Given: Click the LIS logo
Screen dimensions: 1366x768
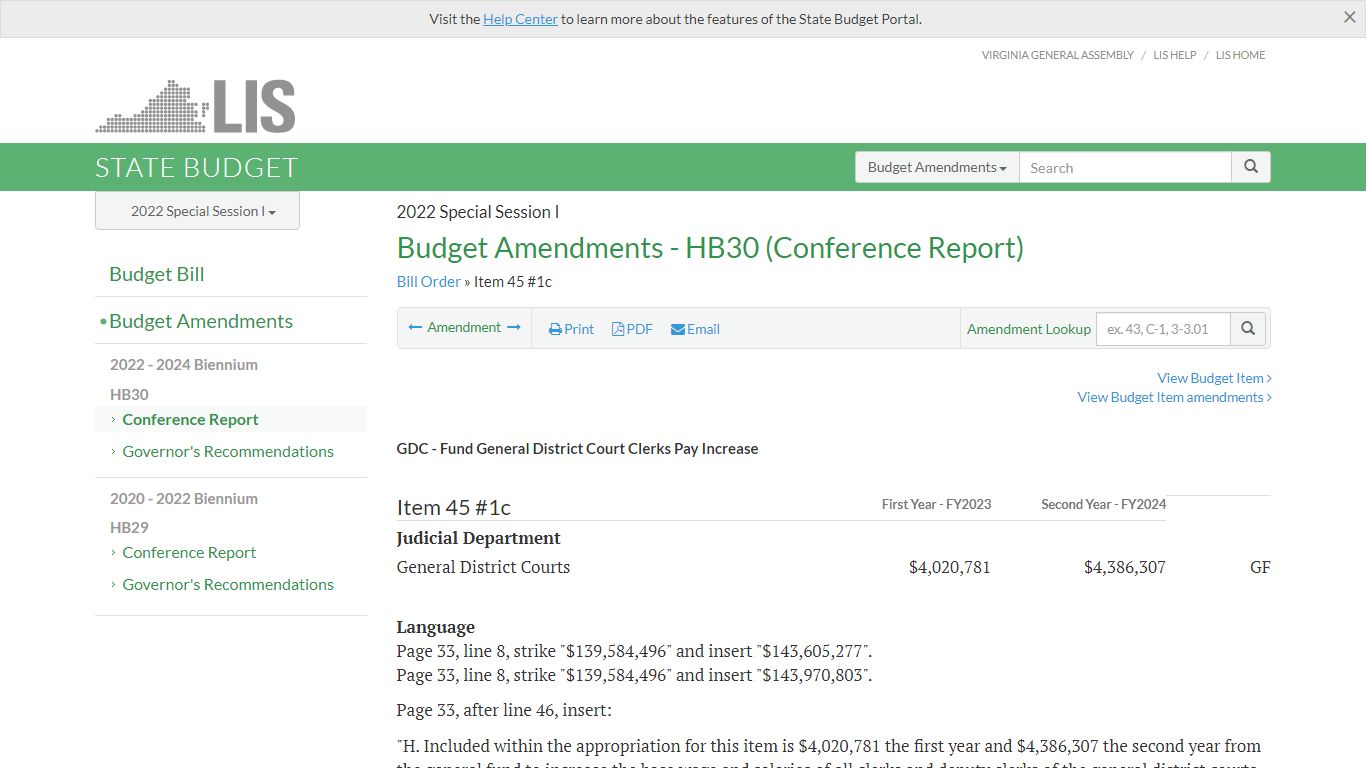Looking at the screenshot, I should (x=195, y=106).
